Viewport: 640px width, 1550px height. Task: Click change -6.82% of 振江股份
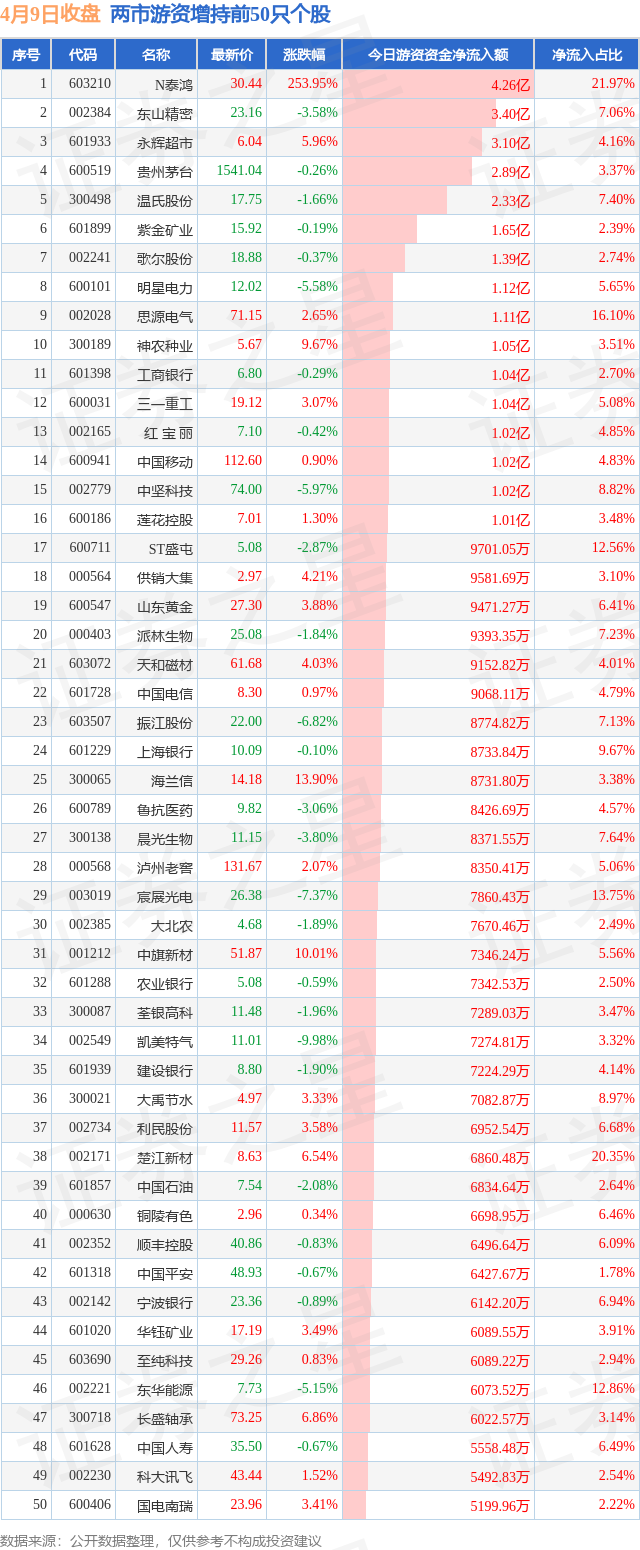click(318, 722)
